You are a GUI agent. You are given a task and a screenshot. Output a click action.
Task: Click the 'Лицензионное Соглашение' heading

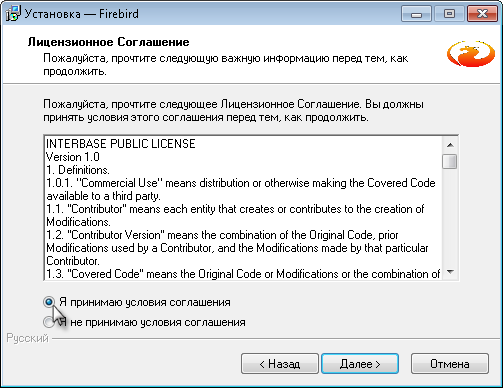tap(109, 42)
